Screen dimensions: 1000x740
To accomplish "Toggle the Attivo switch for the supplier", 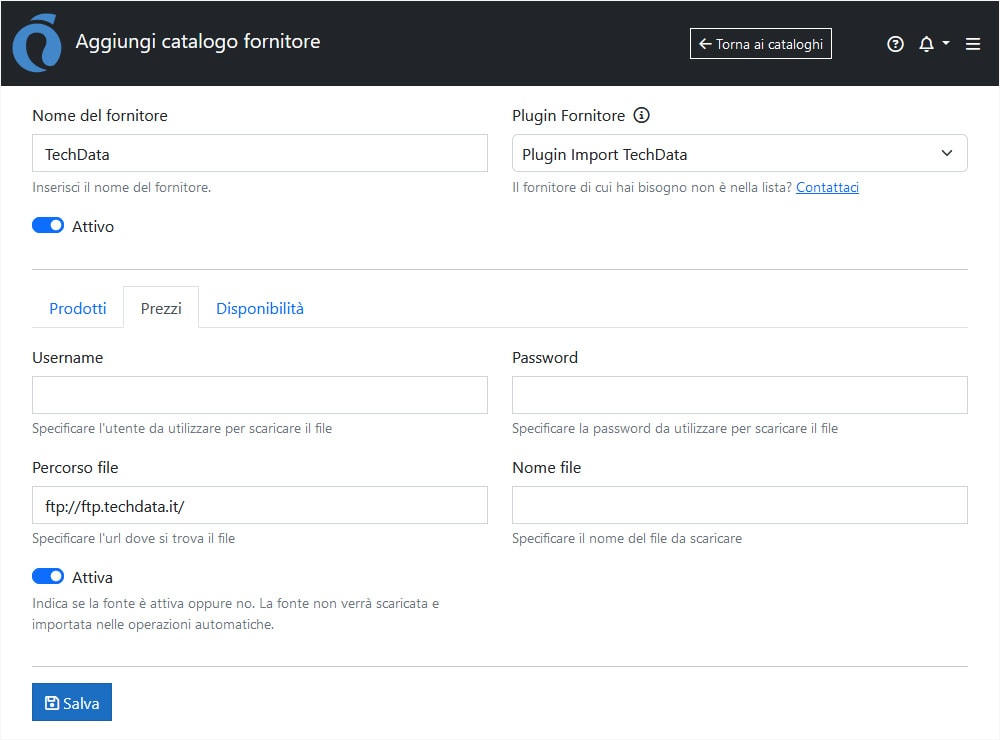I will click(47, 225).
